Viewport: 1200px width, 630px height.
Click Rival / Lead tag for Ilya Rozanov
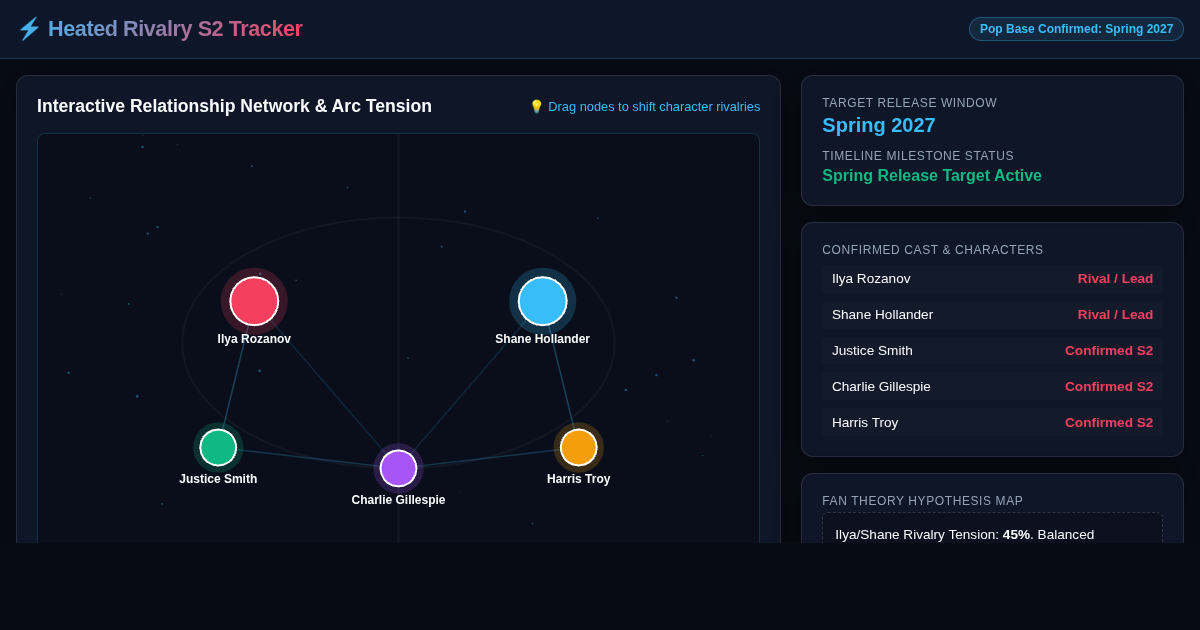coord(1115,279)
